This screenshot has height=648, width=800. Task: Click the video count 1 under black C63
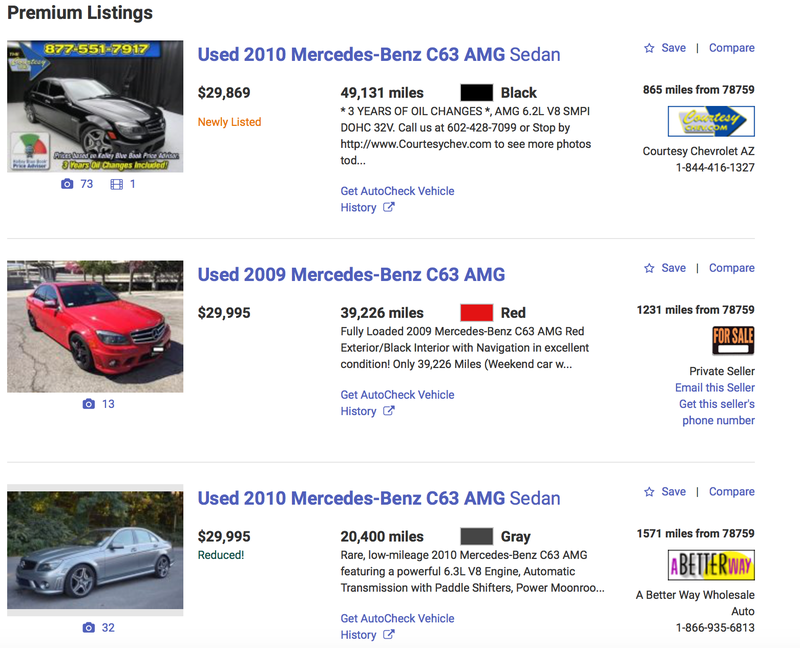pos(133,184)
